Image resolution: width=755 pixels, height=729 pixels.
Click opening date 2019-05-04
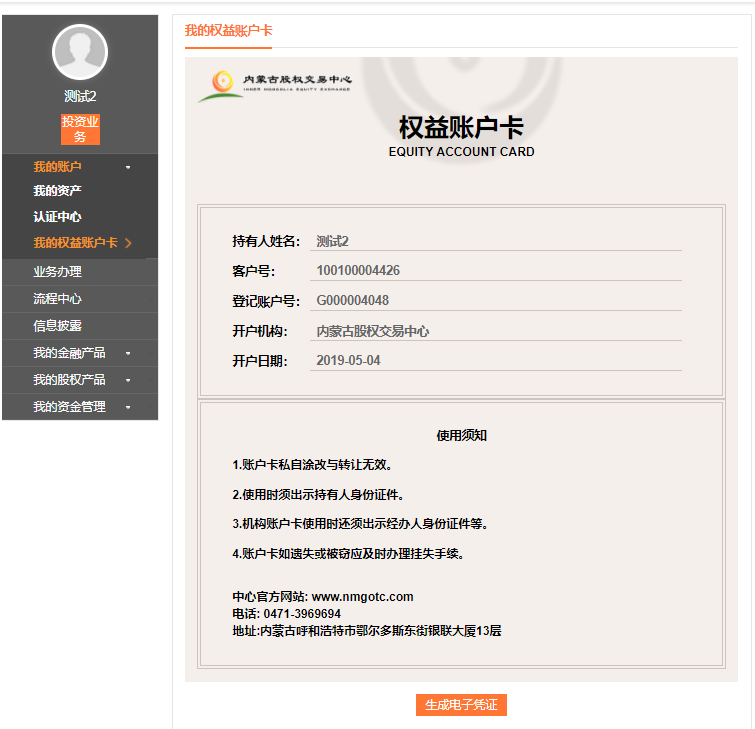click(348, 360)
